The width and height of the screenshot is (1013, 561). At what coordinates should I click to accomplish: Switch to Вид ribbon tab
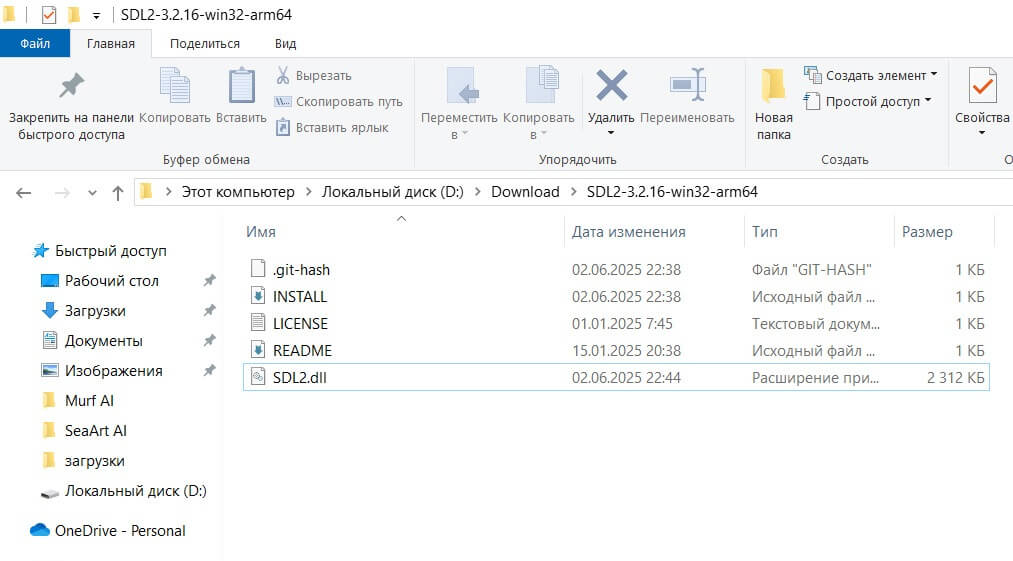click(285, 43)
